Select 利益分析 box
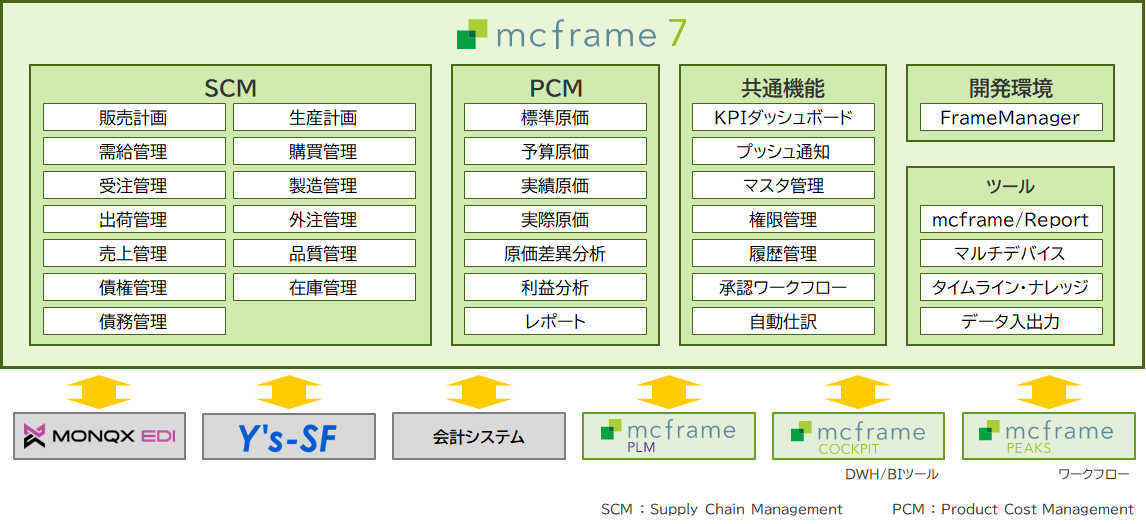1146x524 pixels. coord(555,287)
